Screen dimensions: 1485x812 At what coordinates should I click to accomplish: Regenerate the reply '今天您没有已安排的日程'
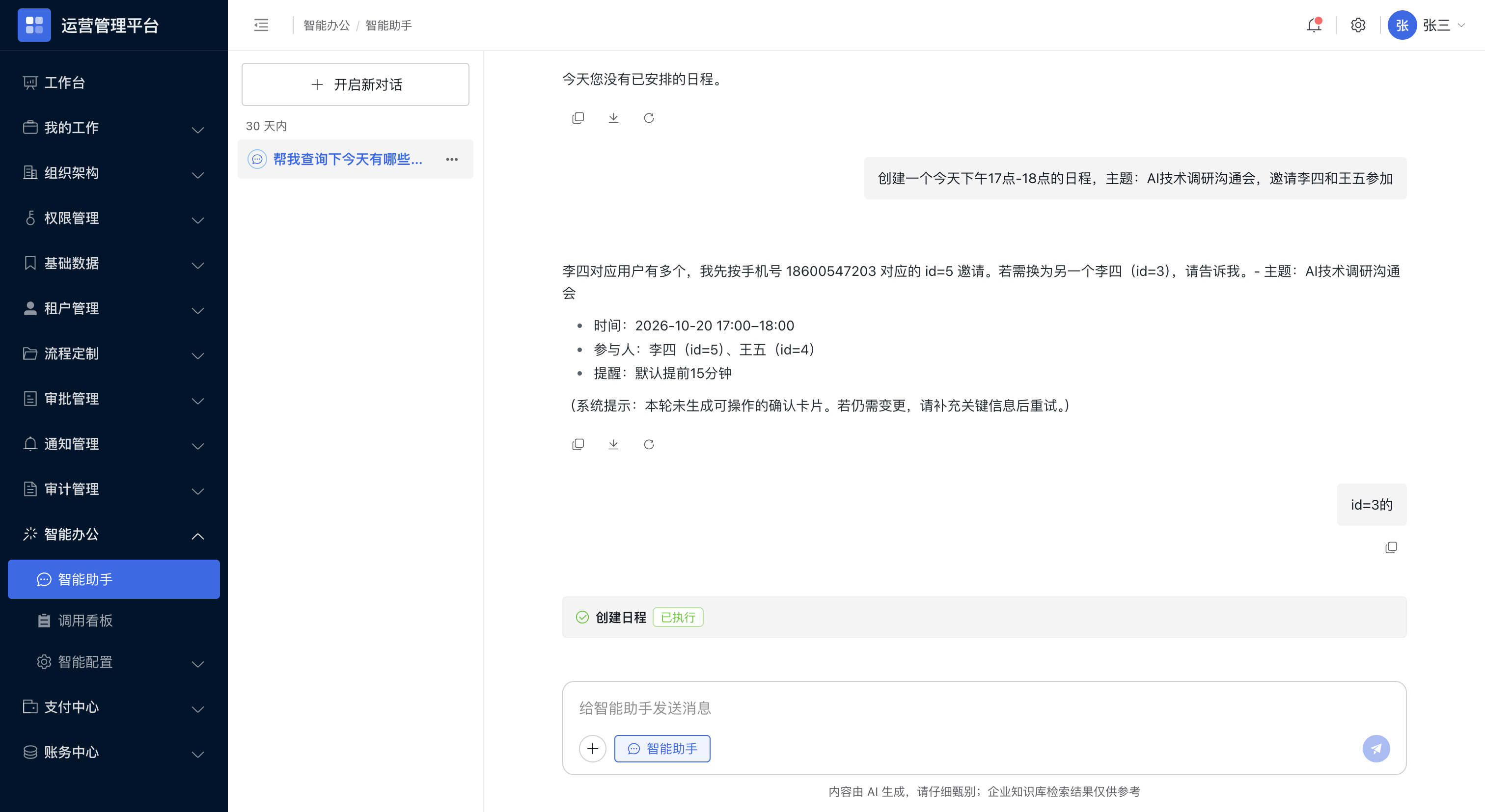pos(649,117)
